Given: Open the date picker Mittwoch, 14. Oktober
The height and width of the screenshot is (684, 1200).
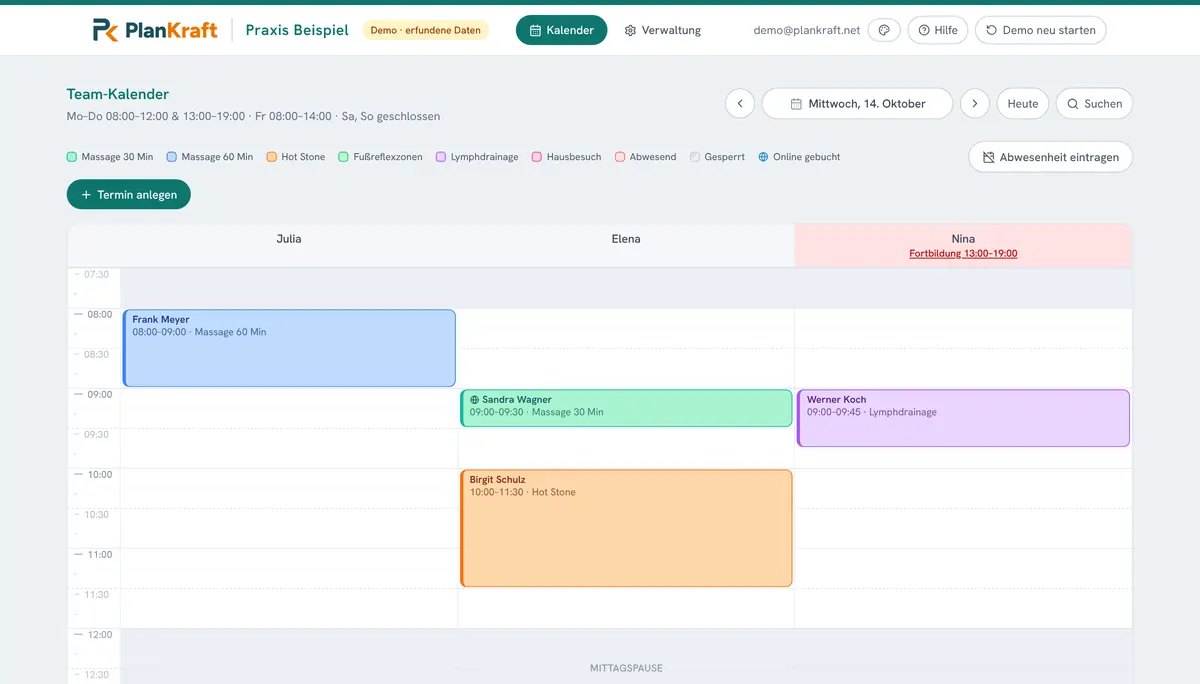Looking at the screenshot, I should [x=857, y=103].
